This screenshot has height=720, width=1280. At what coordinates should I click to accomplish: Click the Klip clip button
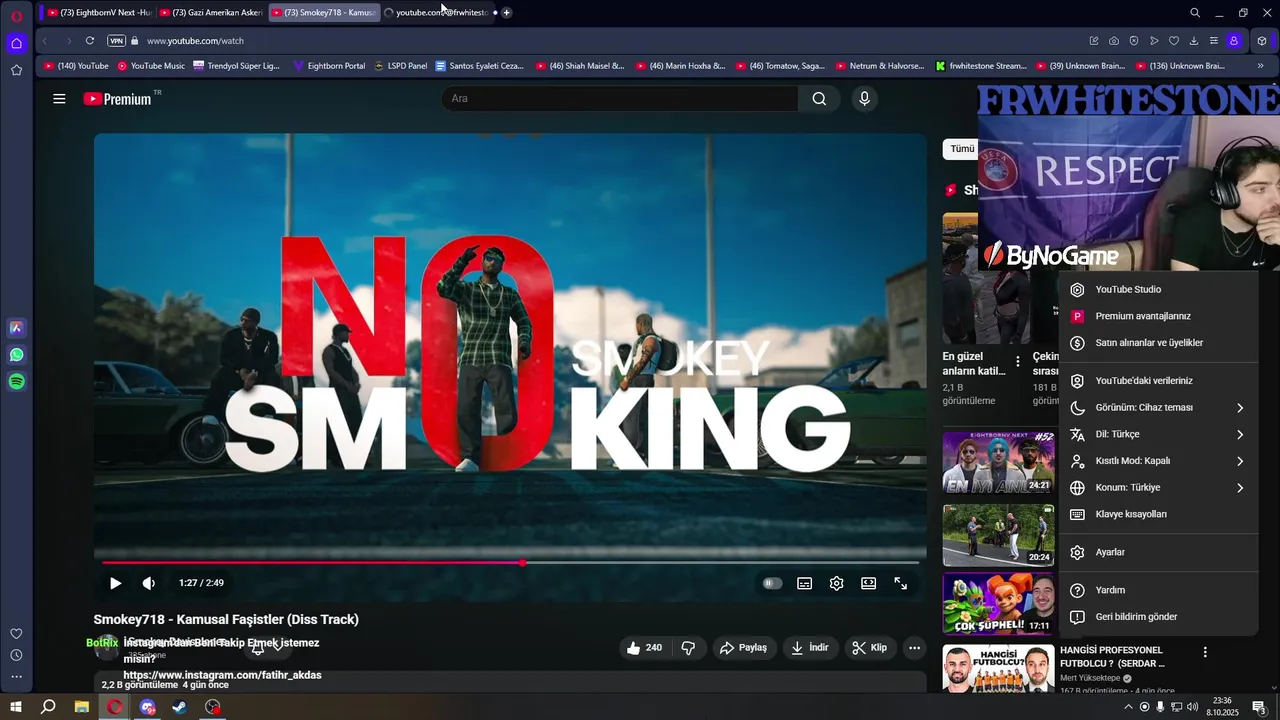869,648
